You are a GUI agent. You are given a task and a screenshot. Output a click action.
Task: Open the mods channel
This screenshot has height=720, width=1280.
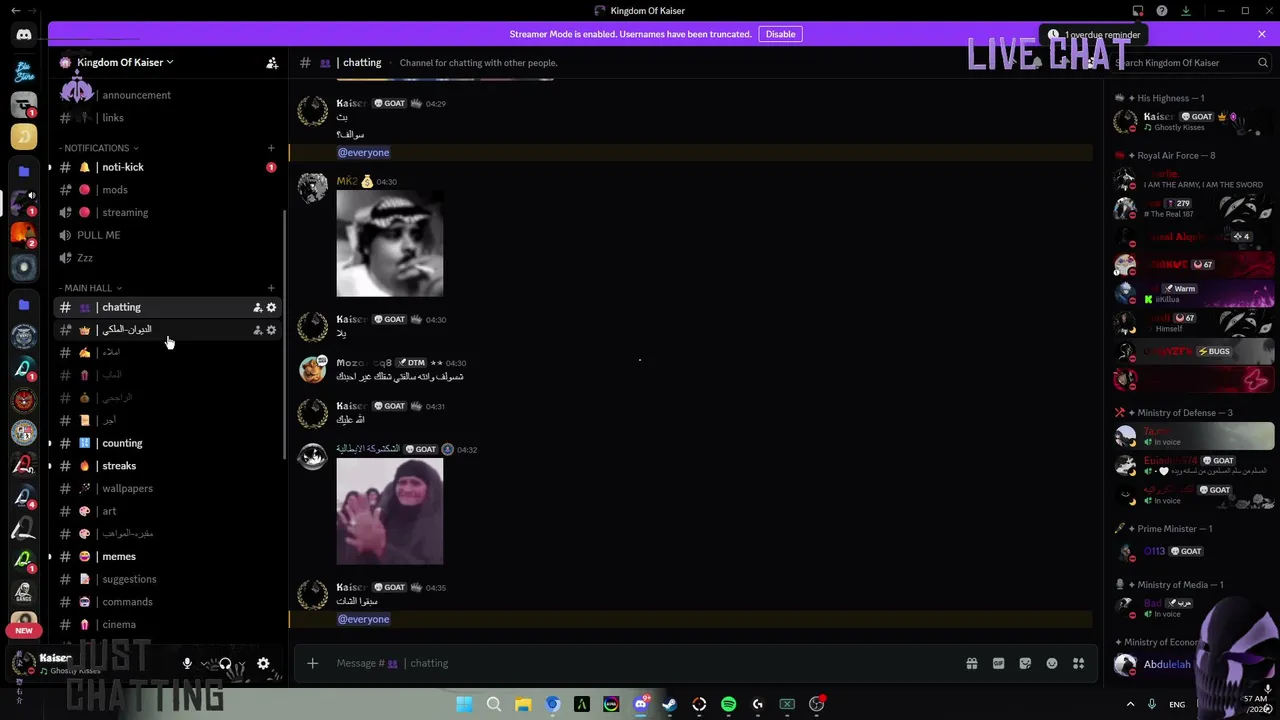[166, 190]
